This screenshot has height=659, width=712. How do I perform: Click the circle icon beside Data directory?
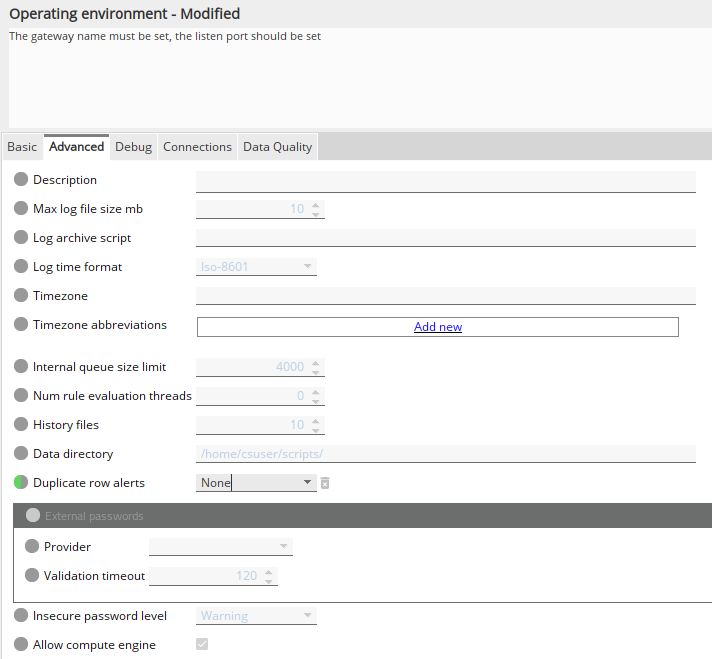[21, 454]
